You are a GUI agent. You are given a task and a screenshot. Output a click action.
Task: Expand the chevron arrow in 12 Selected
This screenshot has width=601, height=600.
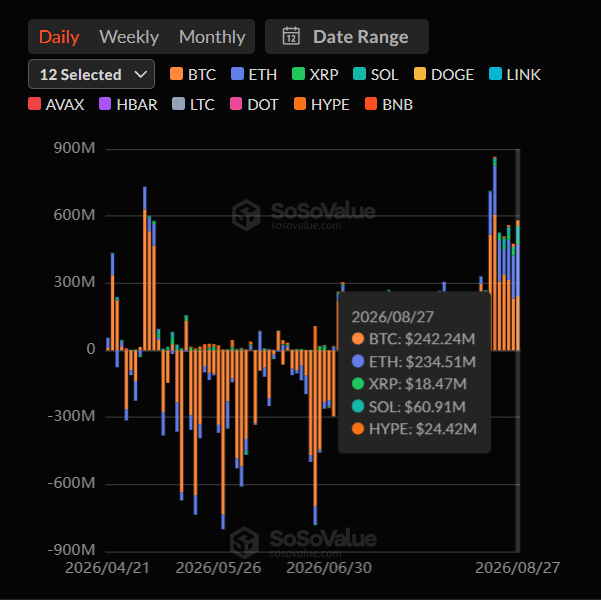click(x=141, y=74)
